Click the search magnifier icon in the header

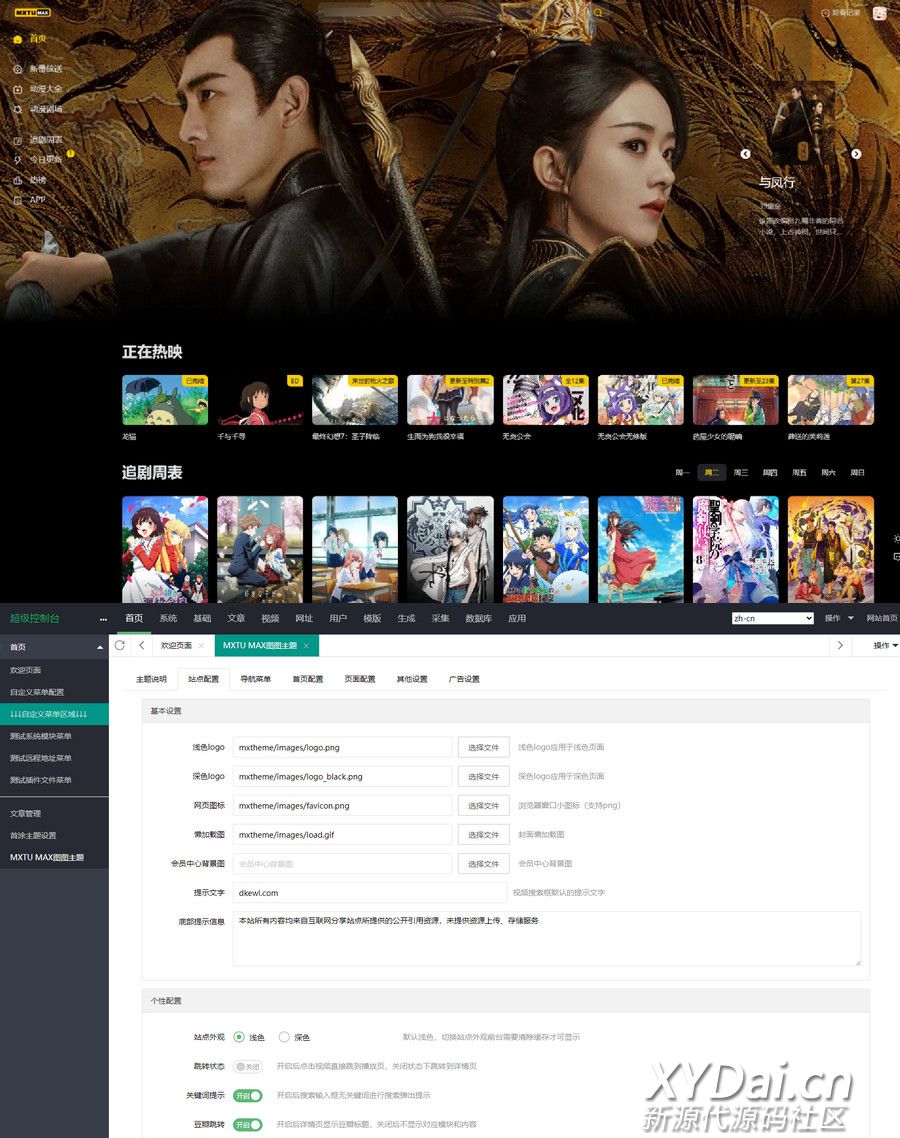(598, 13)
